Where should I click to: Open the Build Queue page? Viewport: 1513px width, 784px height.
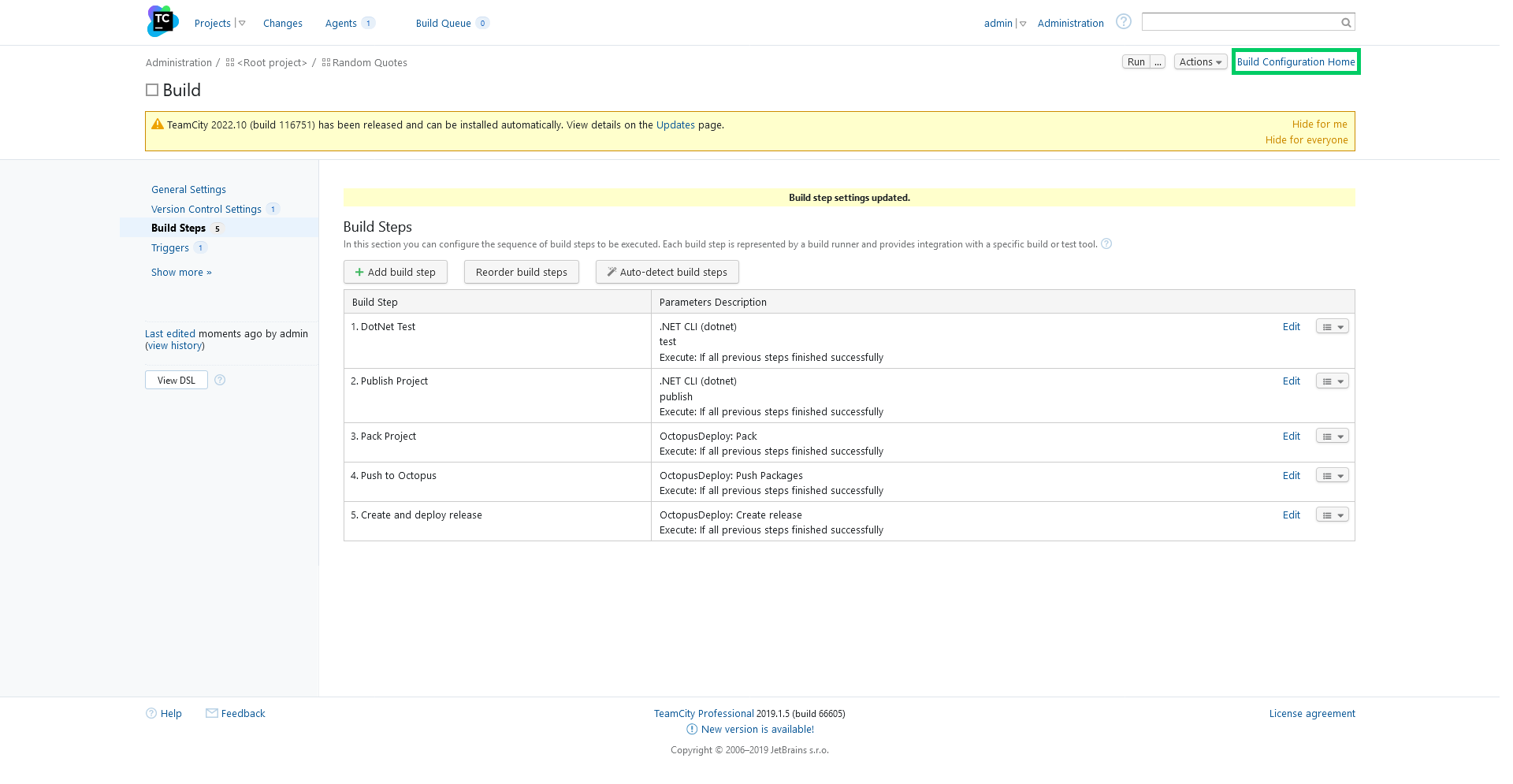(x=444, y=24)
